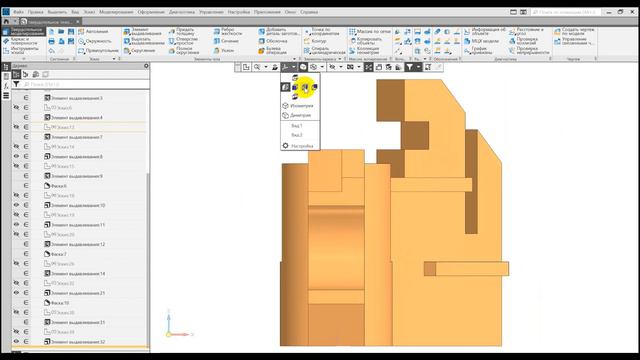This screenshot has width=640, height=360.
Task: Show hidden sketch below Элемент выдавливания:3
Action: pyautogui.click(x=16, y=108)
